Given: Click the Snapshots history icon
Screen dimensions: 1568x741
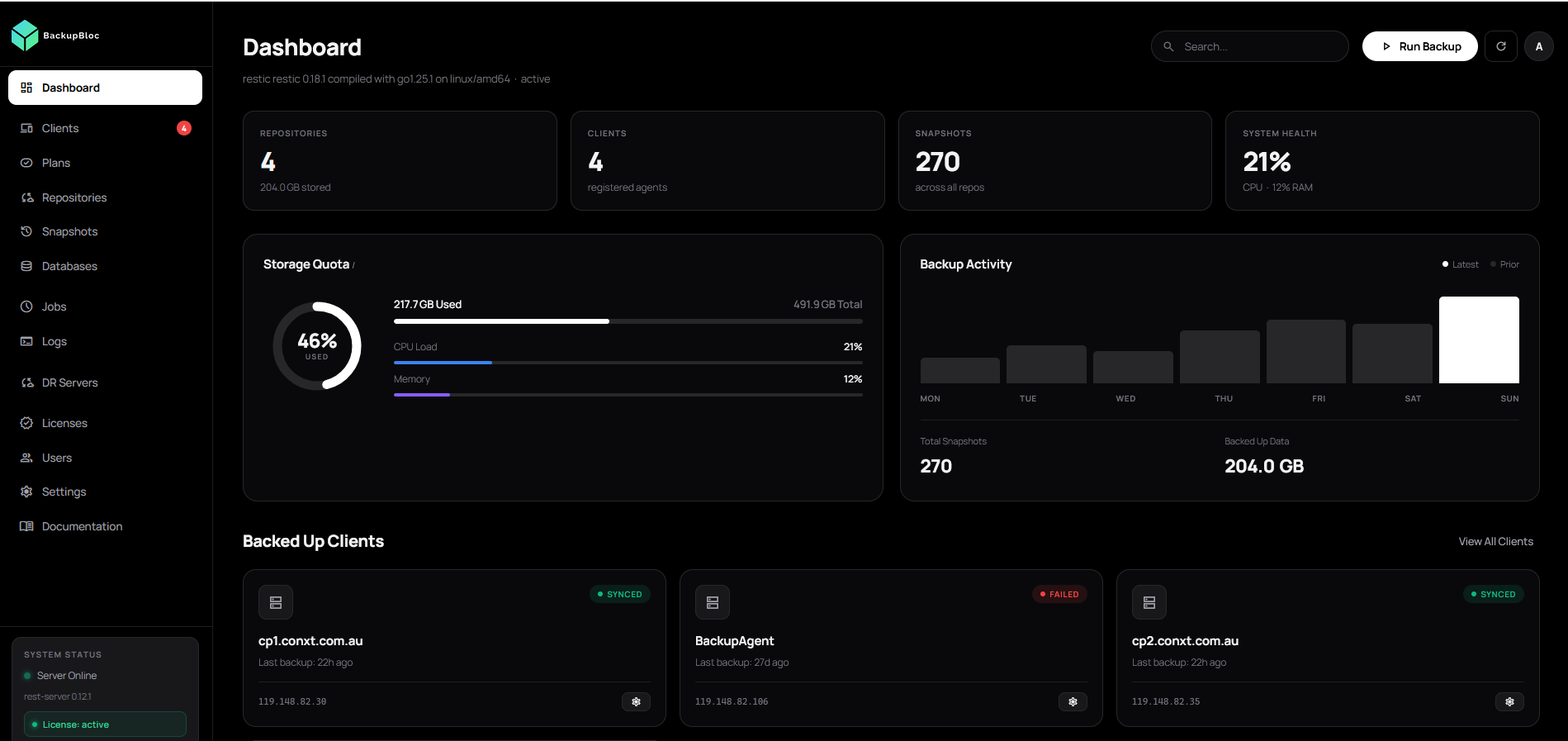Looking at the screenshot, I should point(26,231).
